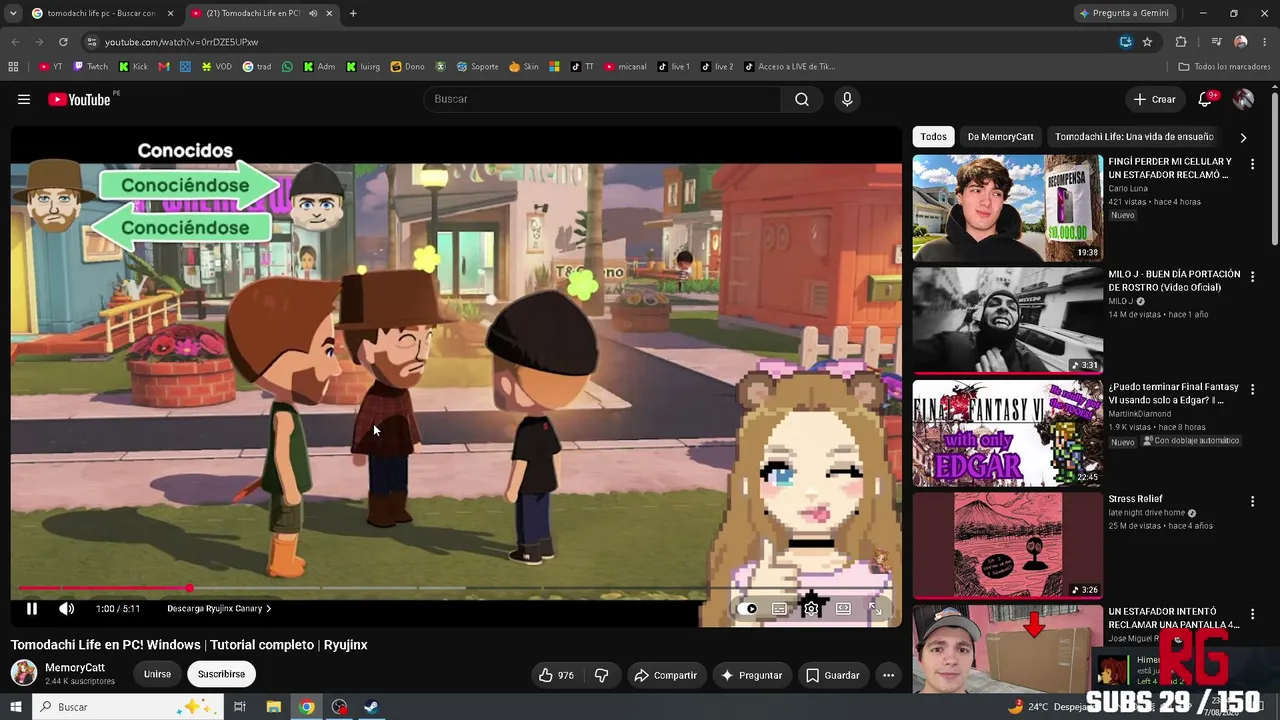Mute the YouTube tab audio icon
Screen dimensions: 1280x720
[x=313, y=13]
